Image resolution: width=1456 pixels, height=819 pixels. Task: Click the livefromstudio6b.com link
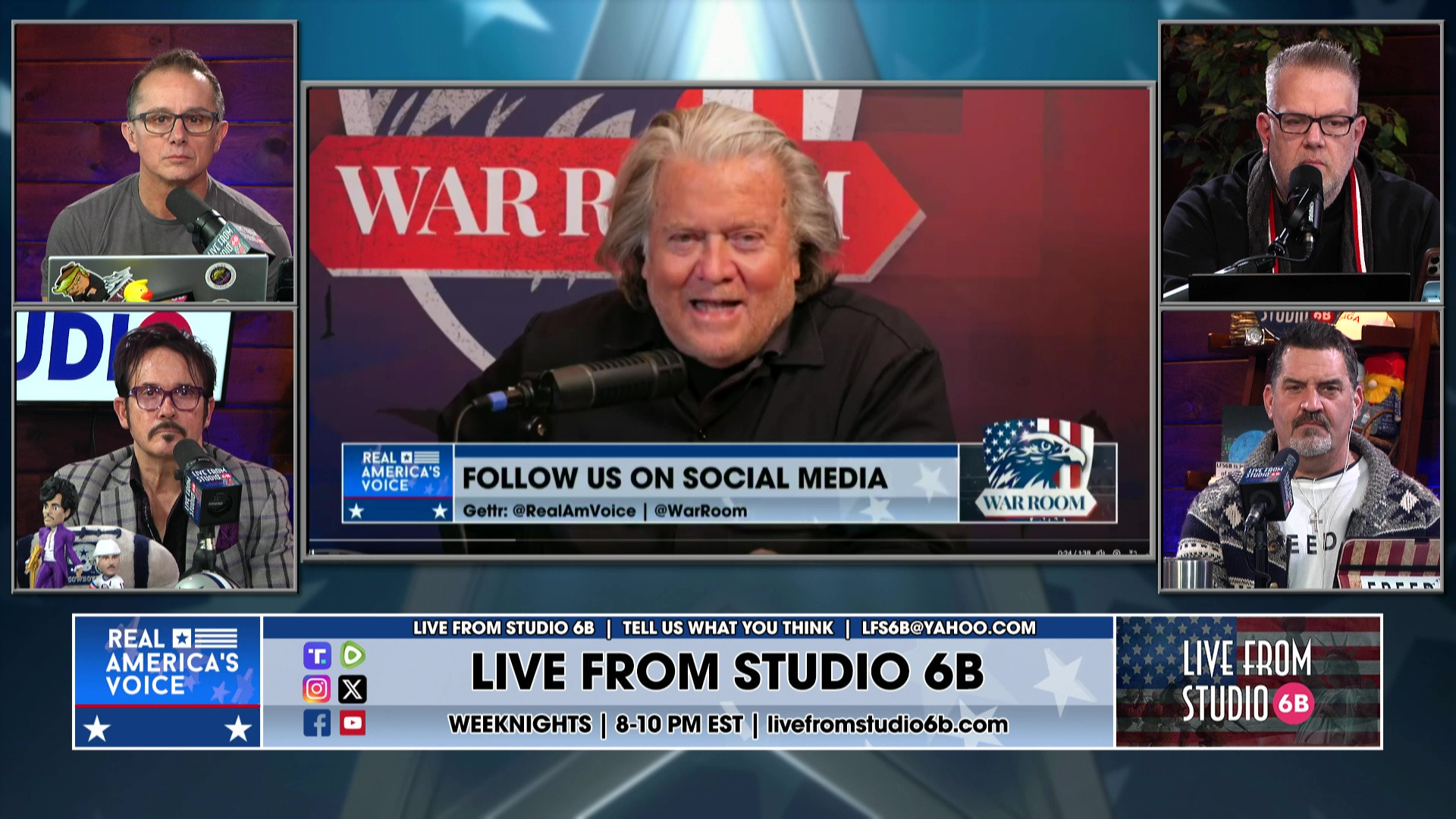887,725
